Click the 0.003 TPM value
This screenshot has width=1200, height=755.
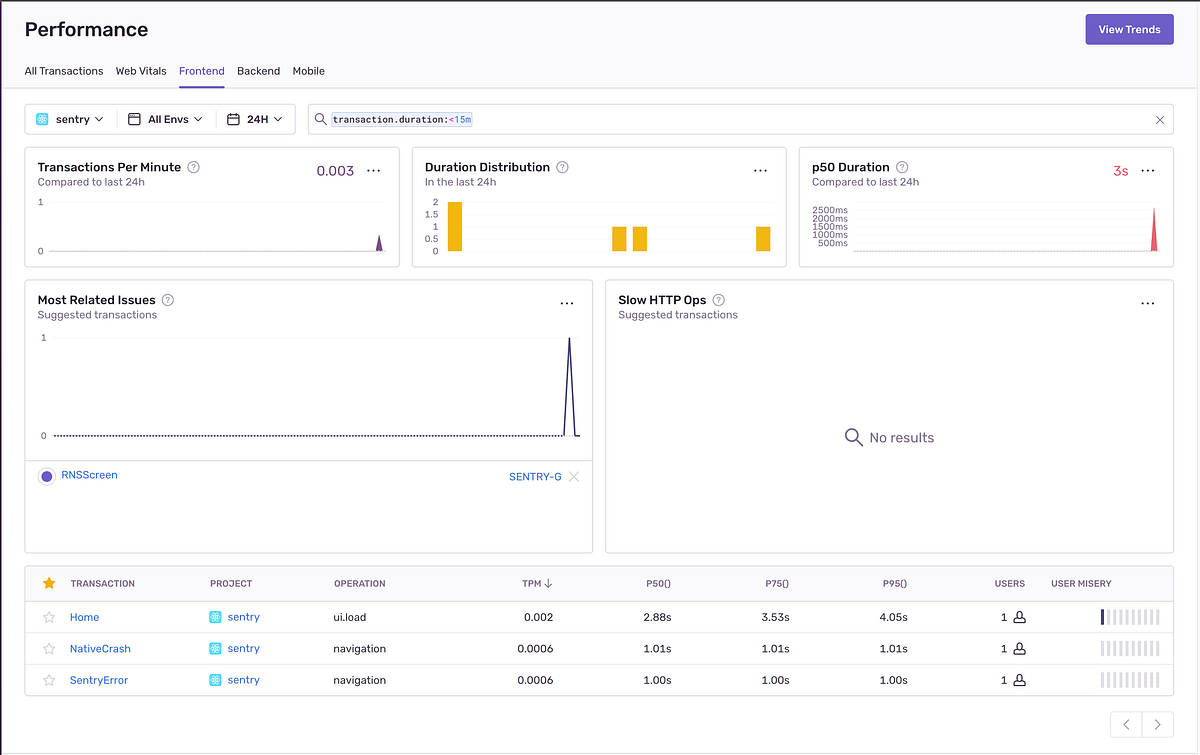coord(335,171)
